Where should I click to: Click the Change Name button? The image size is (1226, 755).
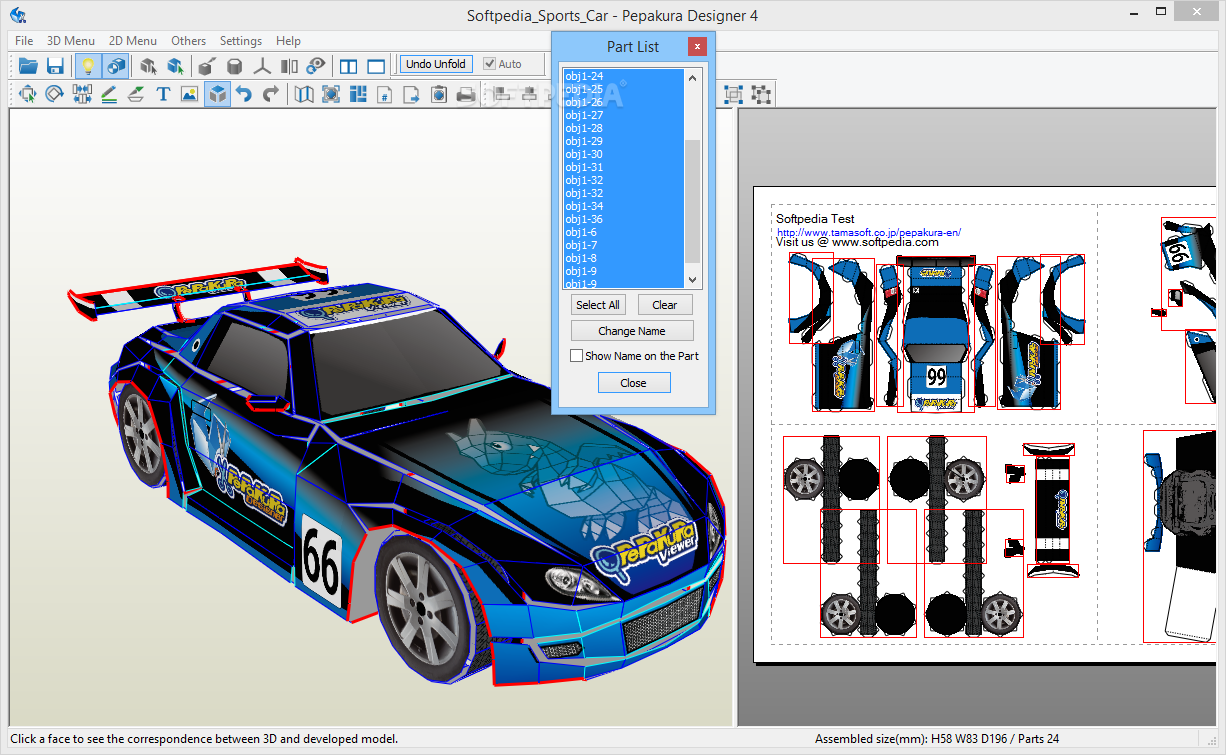coord(632,331)
